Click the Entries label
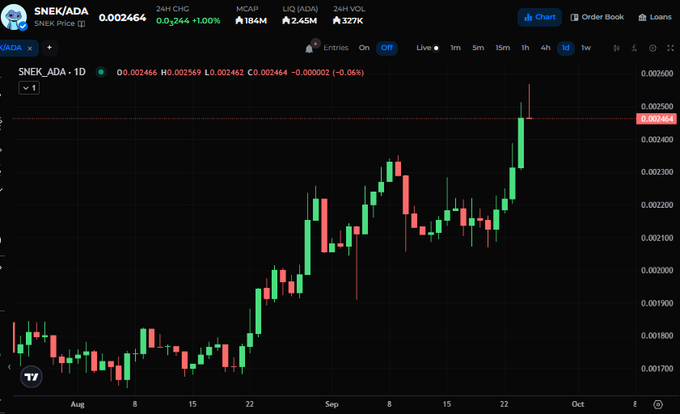This screenshot has height=414, width=680. point(336,48)
